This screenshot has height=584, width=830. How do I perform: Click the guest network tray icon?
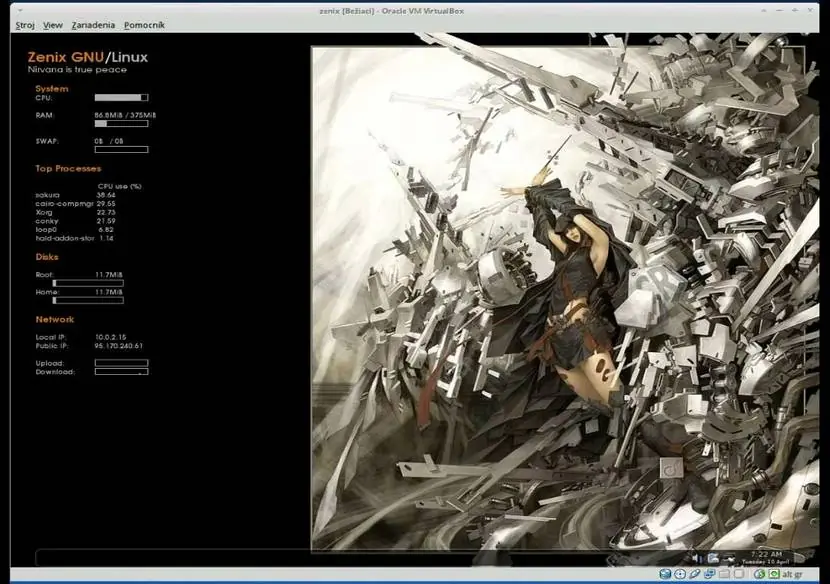point(713,558)
